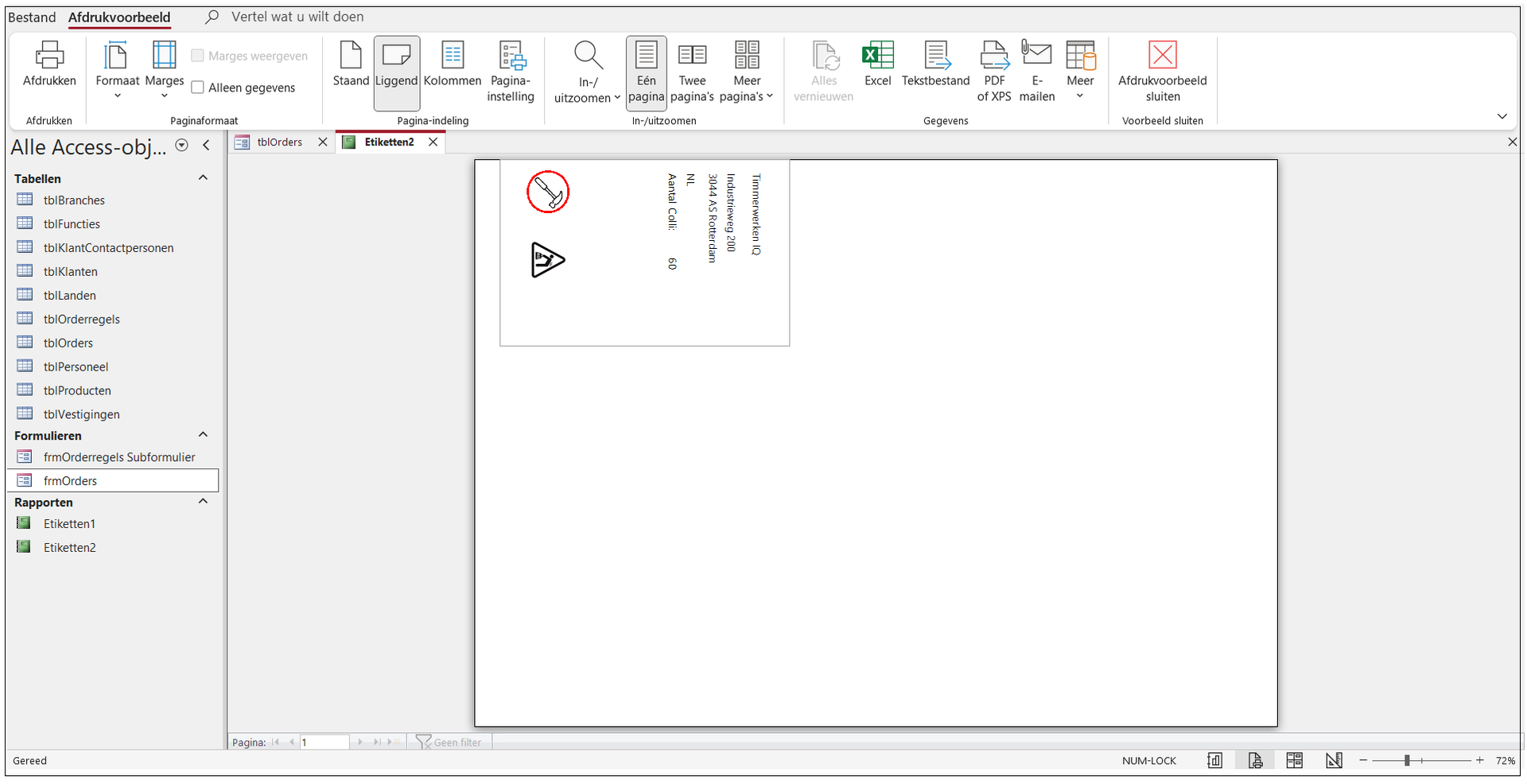Click the tblPersoneel table icon
Viewport: 1527px width, 784px height.
point(25,367)
